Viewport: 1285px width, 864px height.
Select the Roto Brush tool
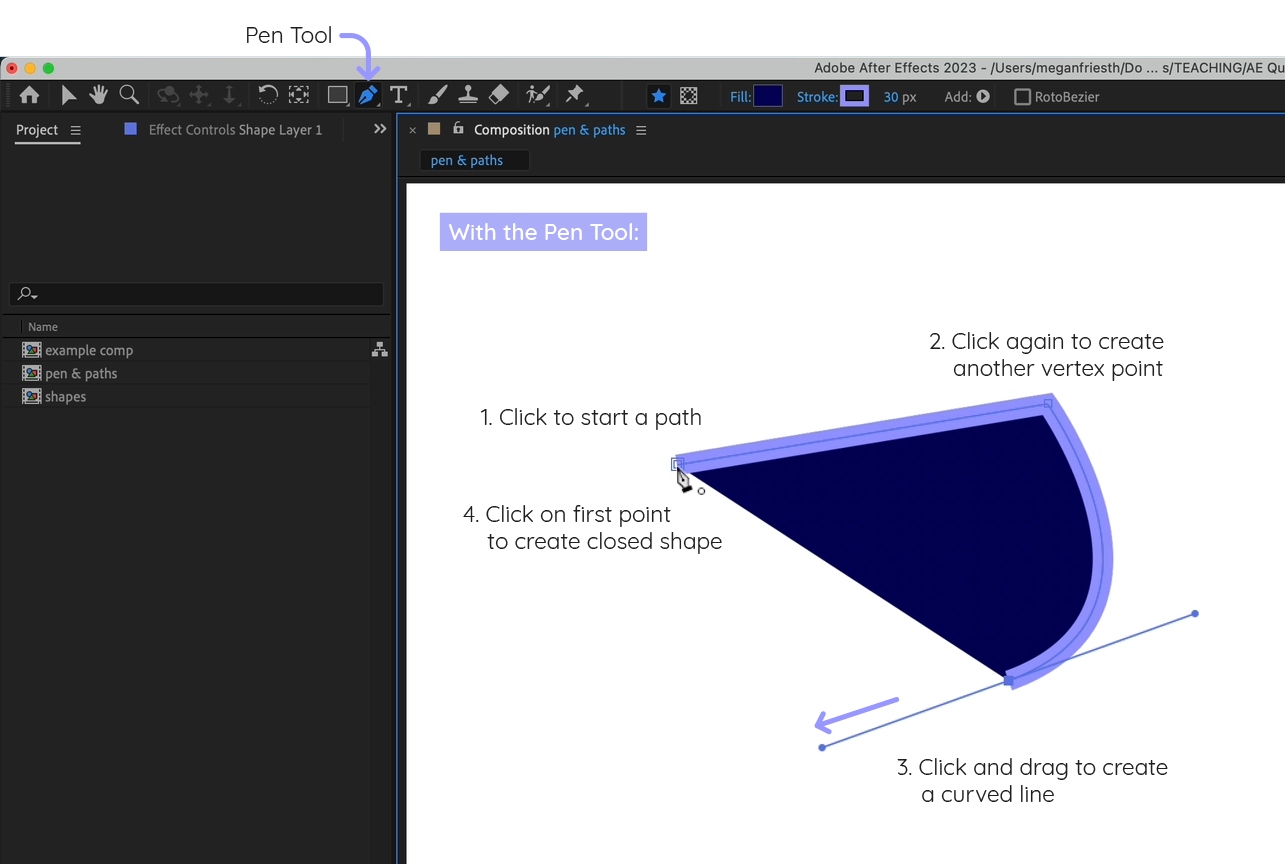click(x=537, y=95)
